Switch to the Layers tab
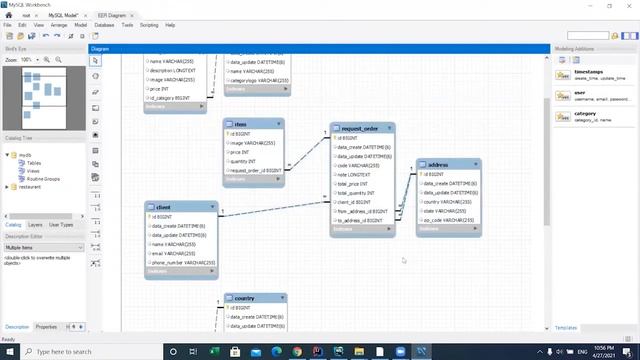 click(35, 225)
